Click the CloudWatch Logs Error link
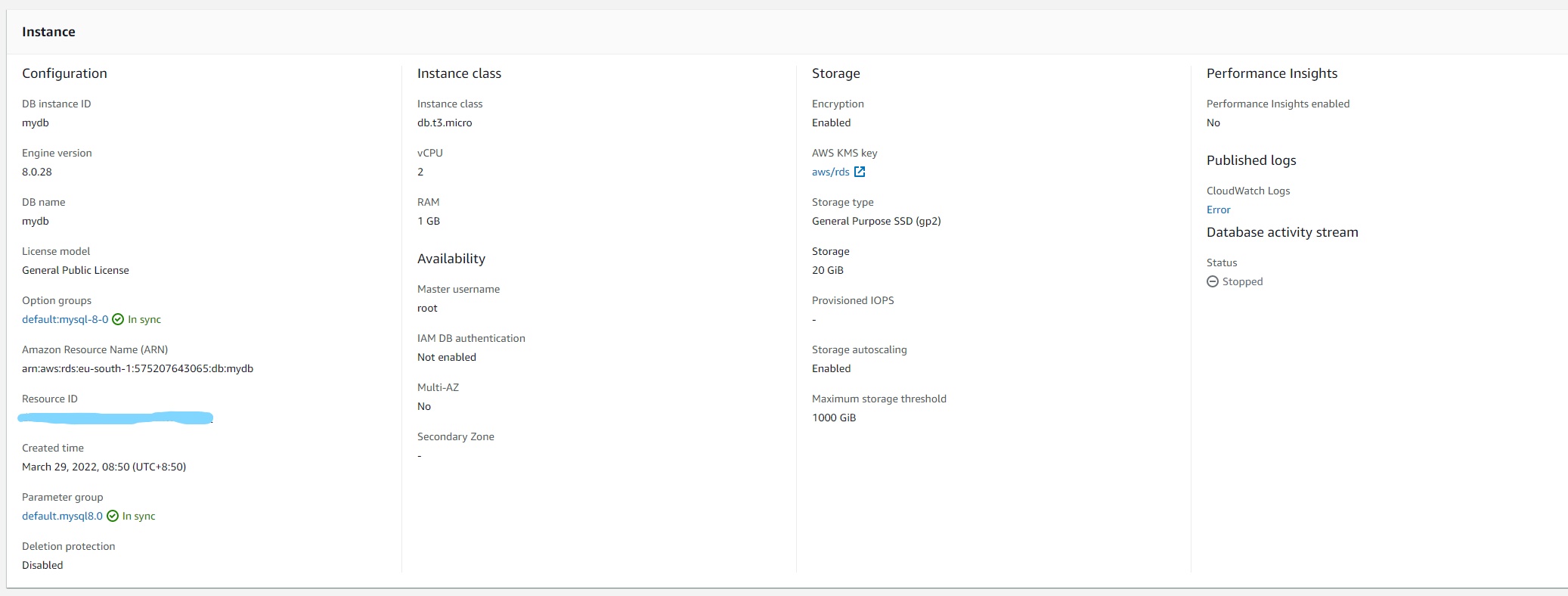The height and width of the screenshot is (596, 1568). (x=1219, y=210)
